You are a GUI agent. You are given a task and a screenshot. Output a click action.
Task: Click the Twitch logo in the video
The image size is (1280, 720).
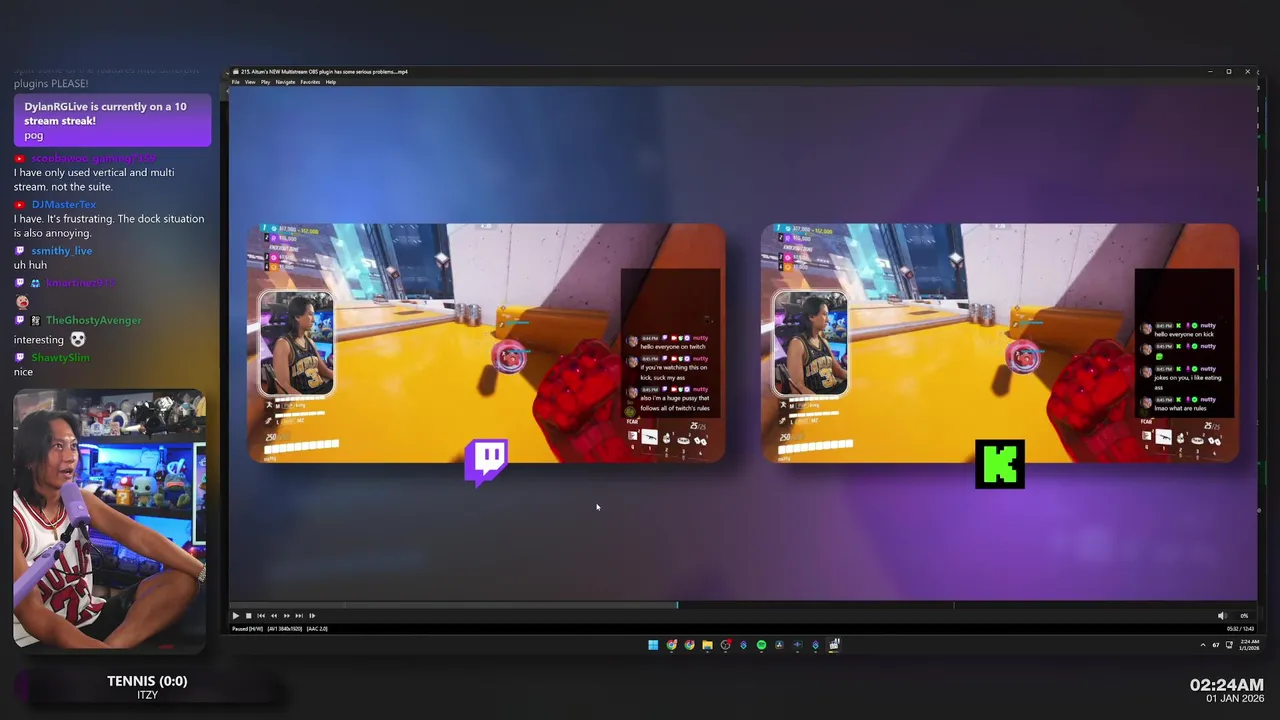coord(486,462)
